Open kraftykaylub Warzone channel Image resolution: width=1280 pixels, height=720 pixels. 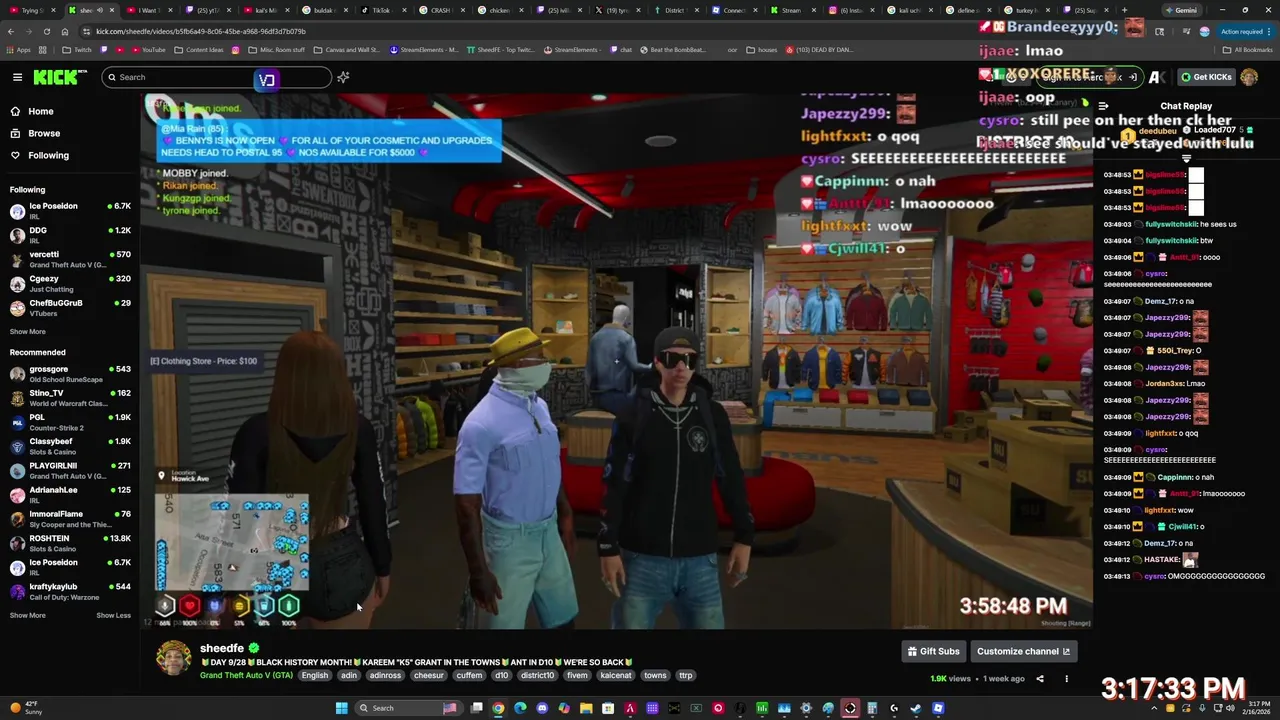[x=70, y=591]
